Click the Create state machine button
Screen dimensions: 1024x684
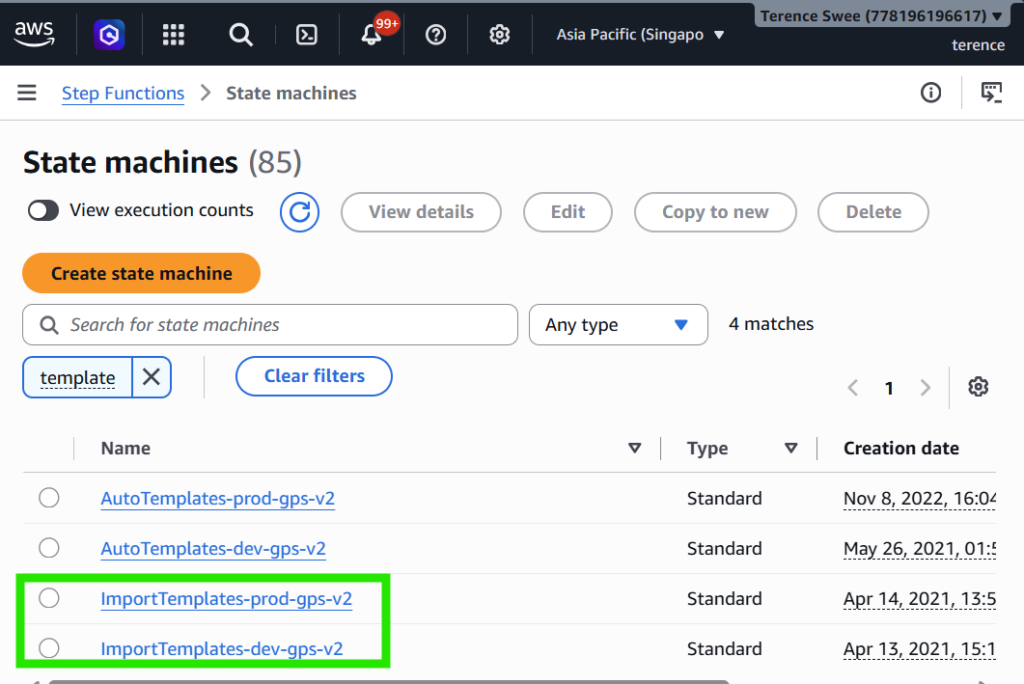click(x=141, y=273)
